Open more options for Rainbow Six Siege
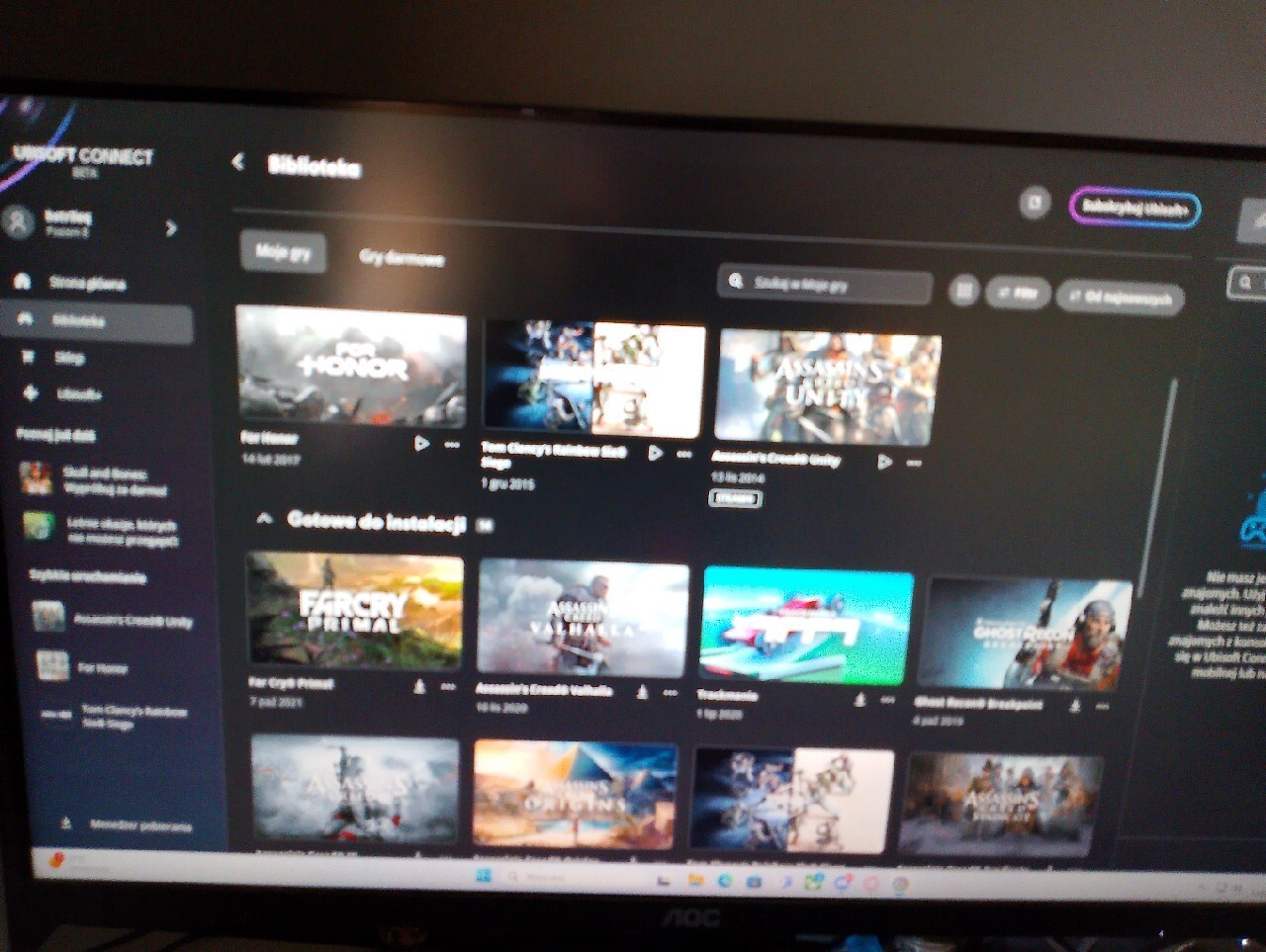 tap(684, 454)
